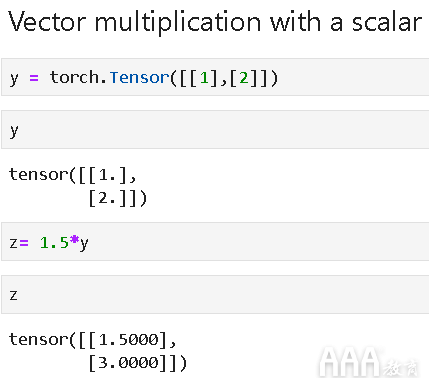Click the Chinese characters beside AAA logo
This screenshot has width=429, height=383.
coord(400,368)
